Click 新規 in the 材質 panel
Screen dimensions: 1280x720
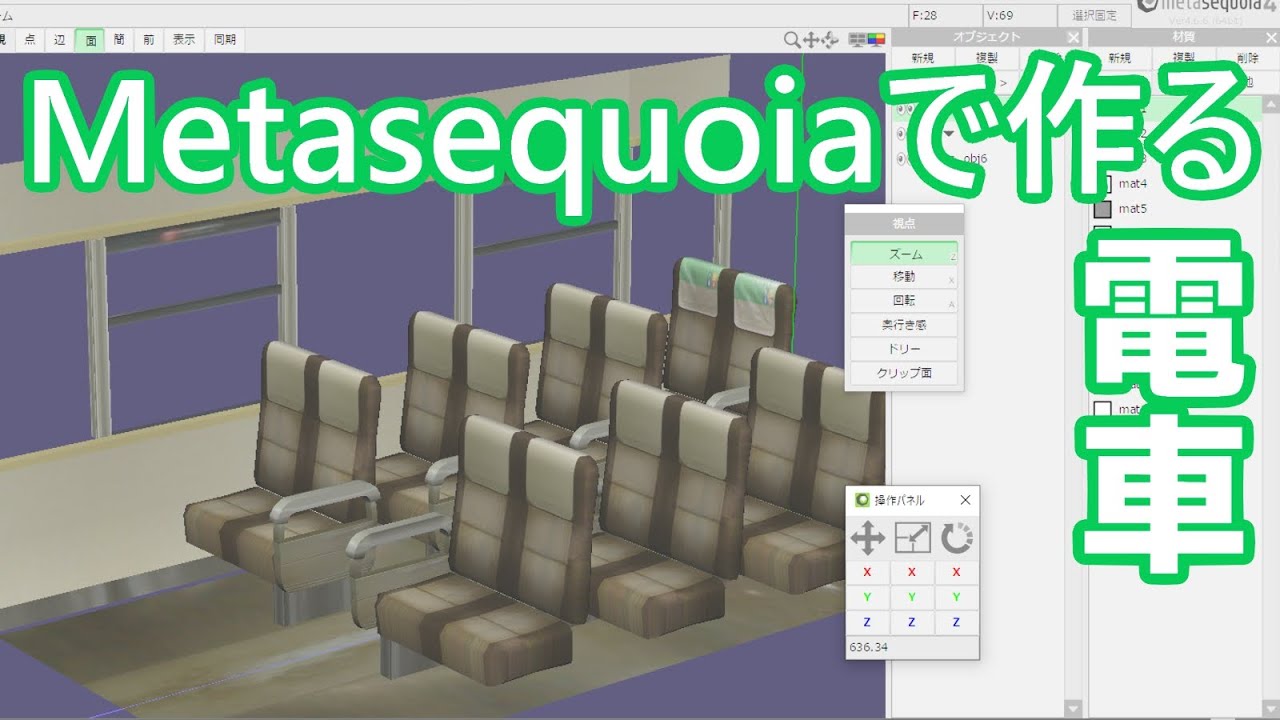[1119, 58]
